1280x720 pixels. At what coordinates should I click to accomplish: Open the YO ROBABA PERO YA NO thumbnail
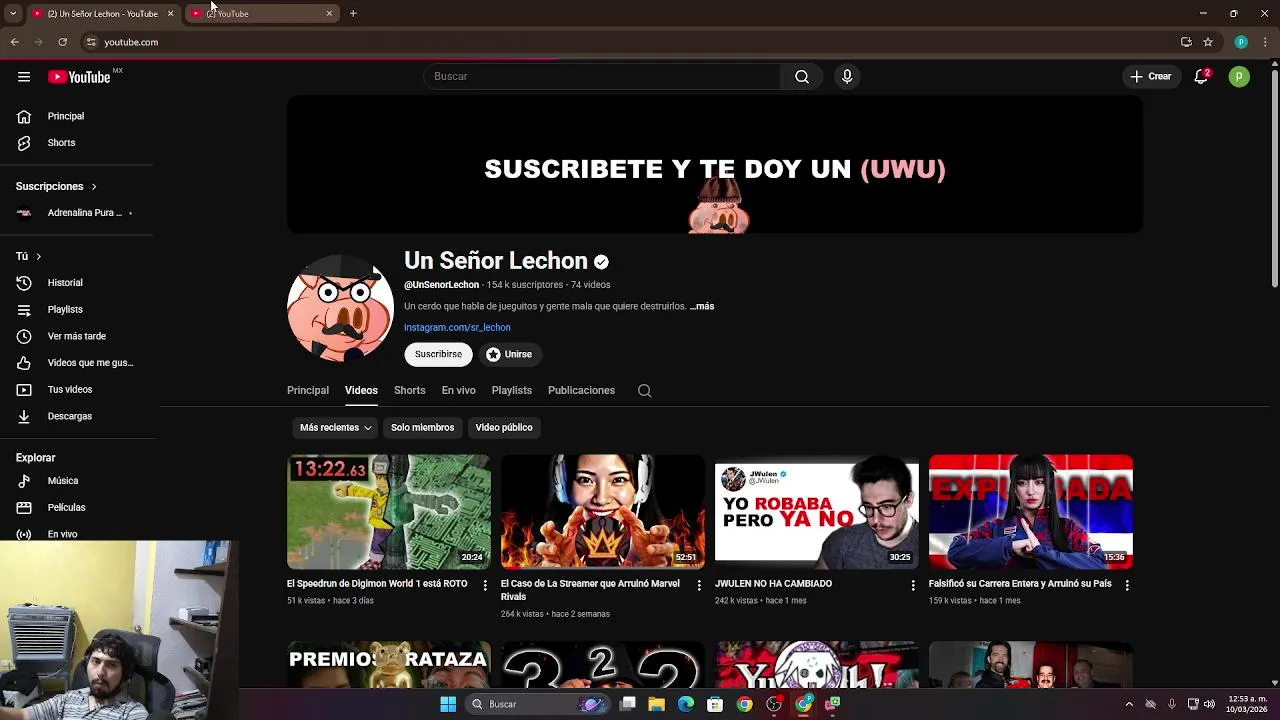pos(817,512)
